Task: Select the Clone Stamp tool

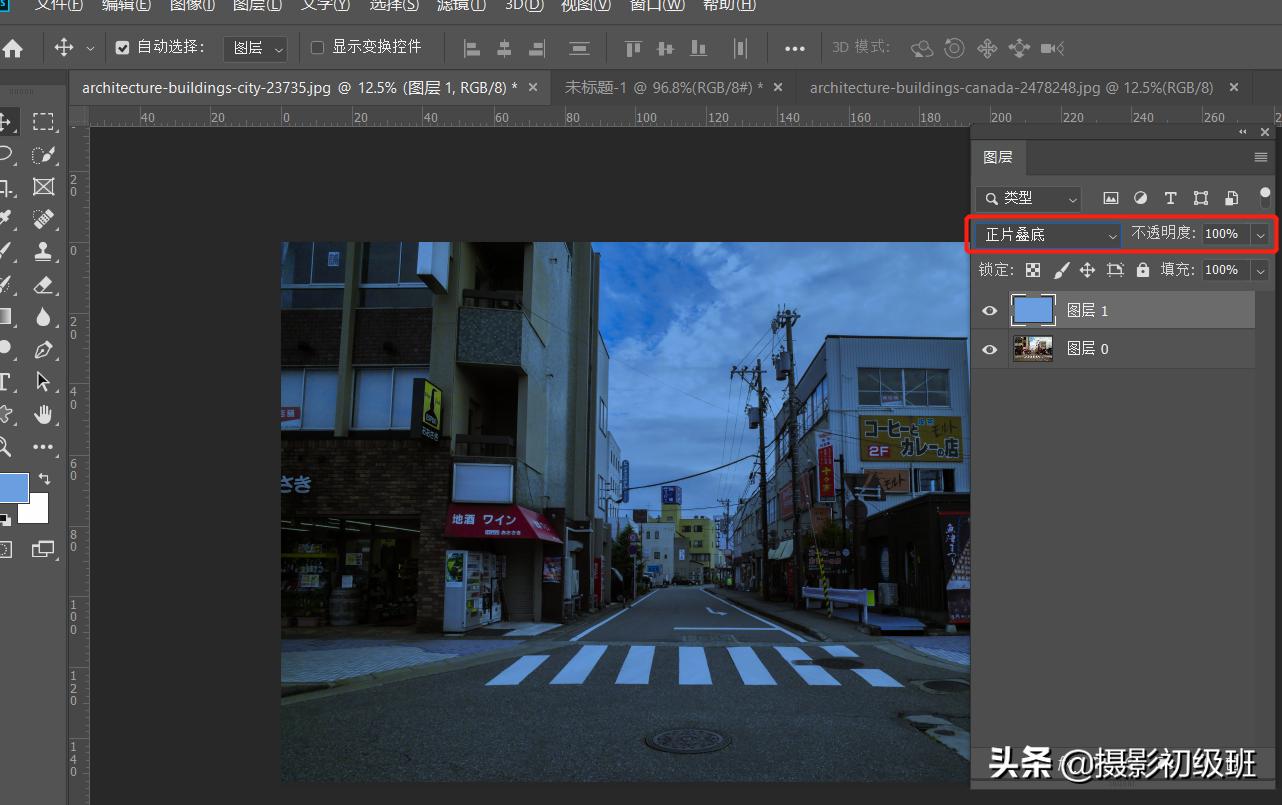Action: [x=43, y=251]
